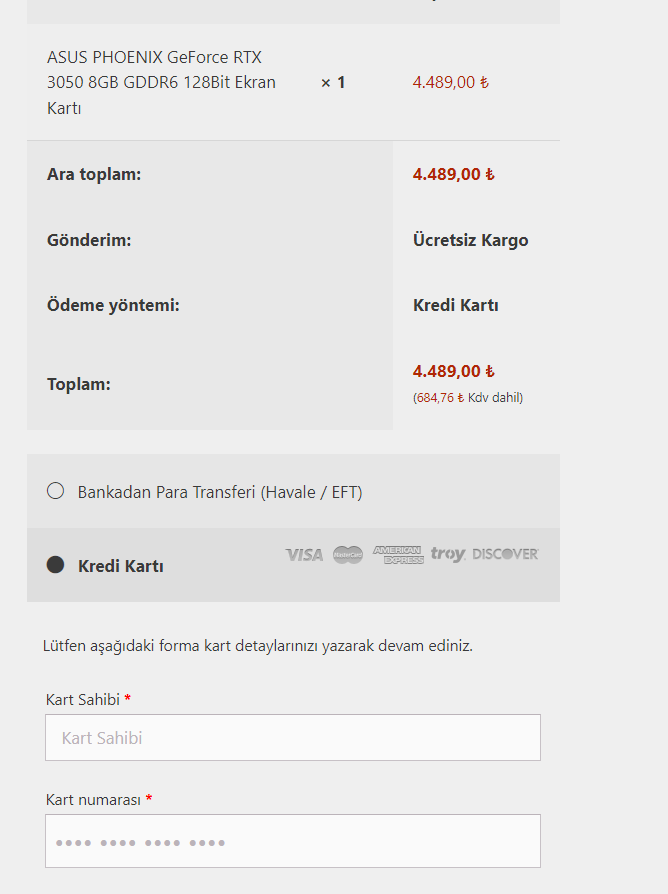Click the troy card logo
This screenshot has height=894, width=668.
448,554
